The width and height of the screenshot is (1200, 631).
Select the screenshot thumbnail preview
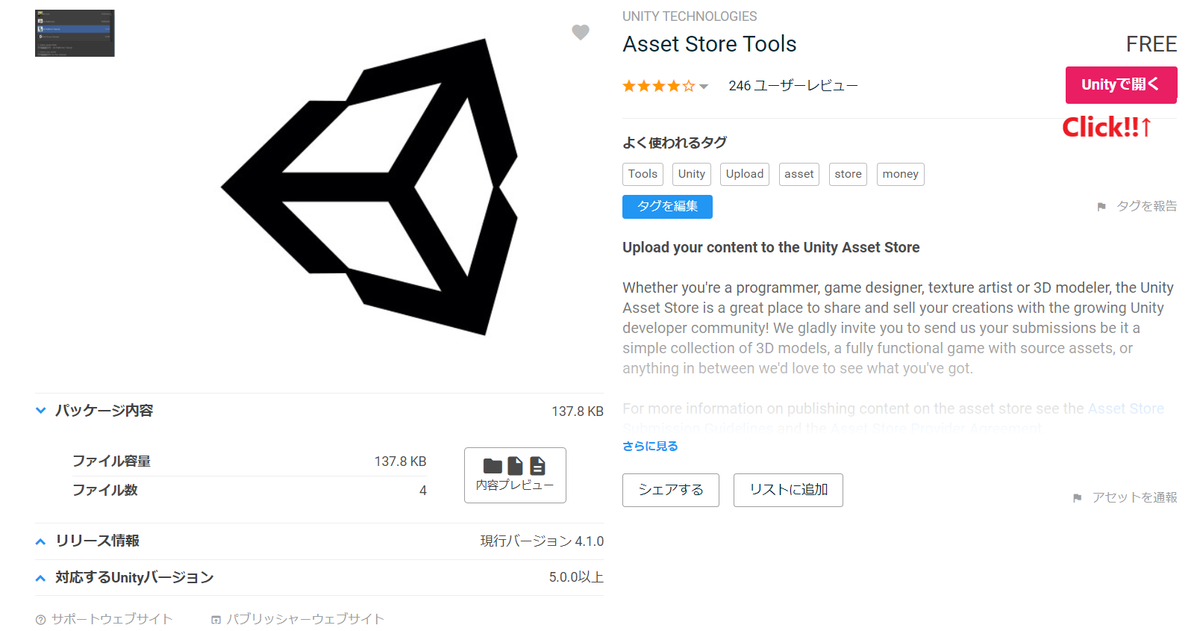(75, 33)
